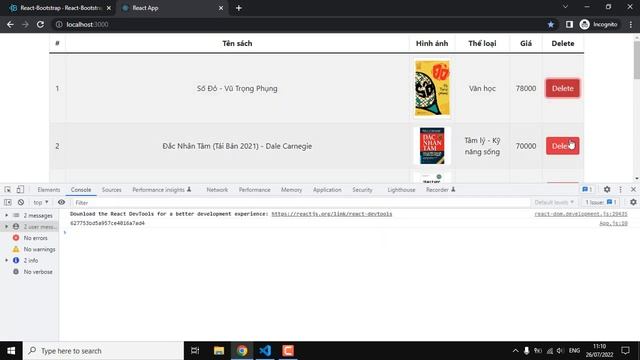640x360 pixels.
Task: Reload the localhost page
Action: [40, 24]
